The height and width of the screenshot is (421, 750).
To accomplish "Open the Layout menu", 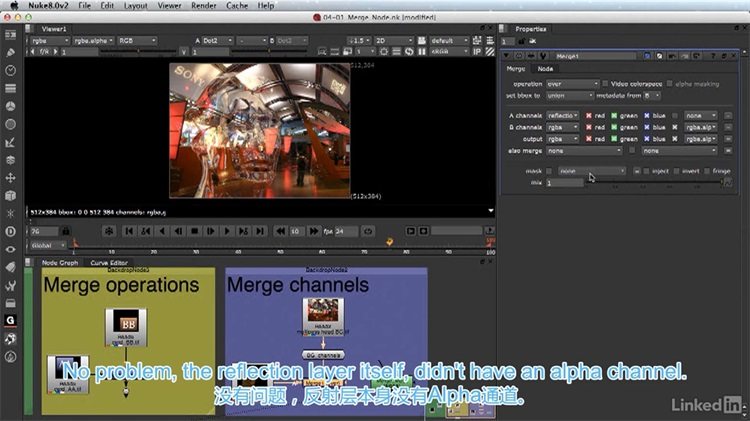I will point(136,6).
